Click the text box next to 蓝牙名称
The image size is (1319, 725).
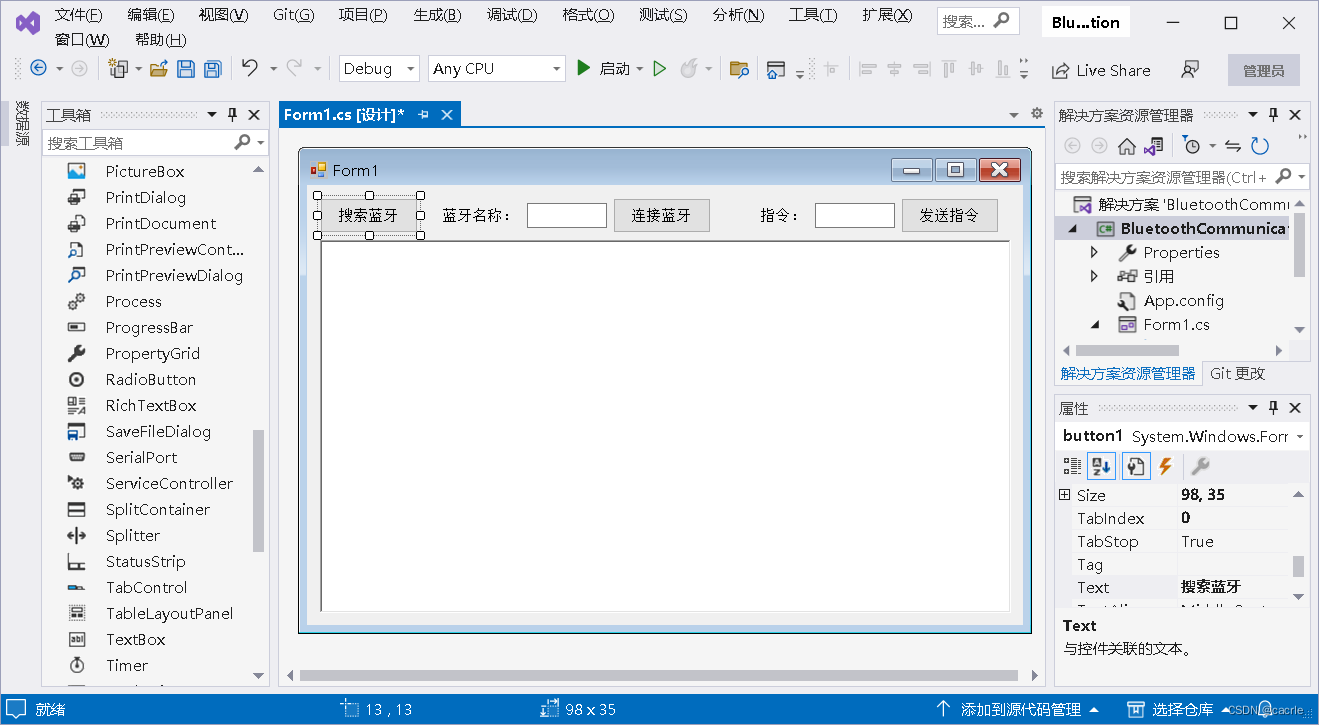pyautogui.click(x=567, y=215)
